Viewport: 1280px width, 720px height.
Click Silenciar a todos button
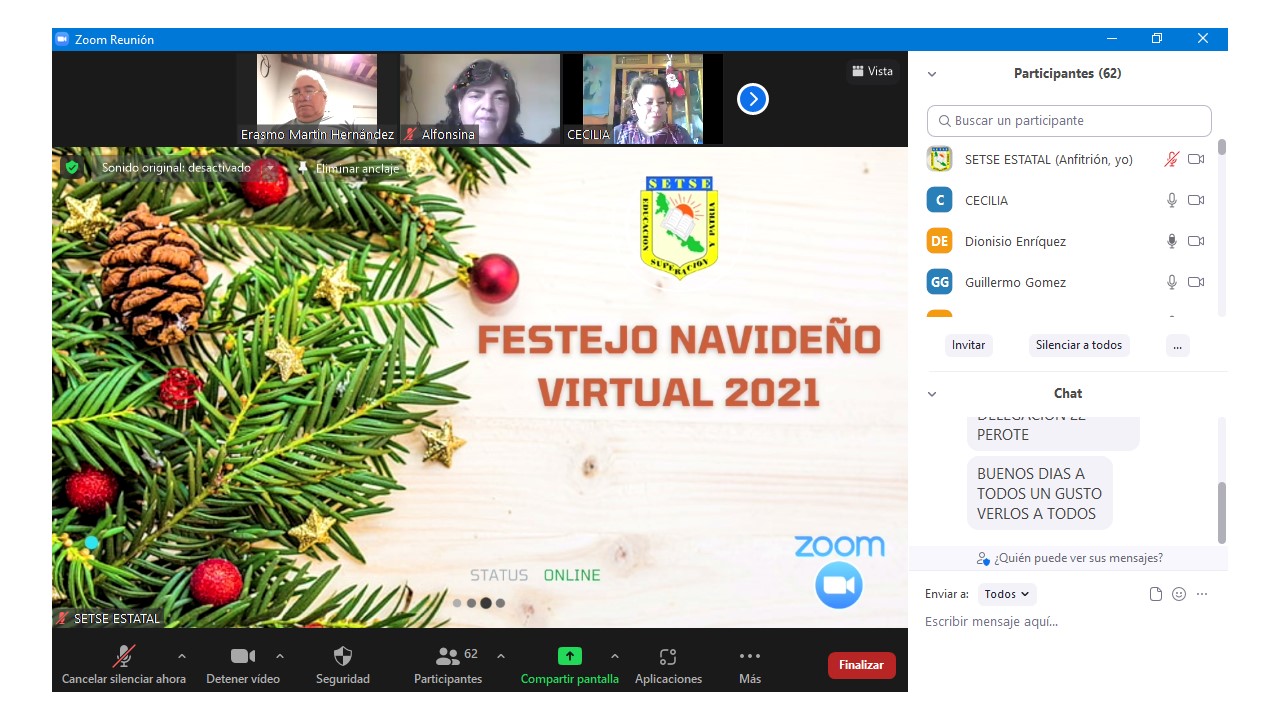coord(1079,345)
